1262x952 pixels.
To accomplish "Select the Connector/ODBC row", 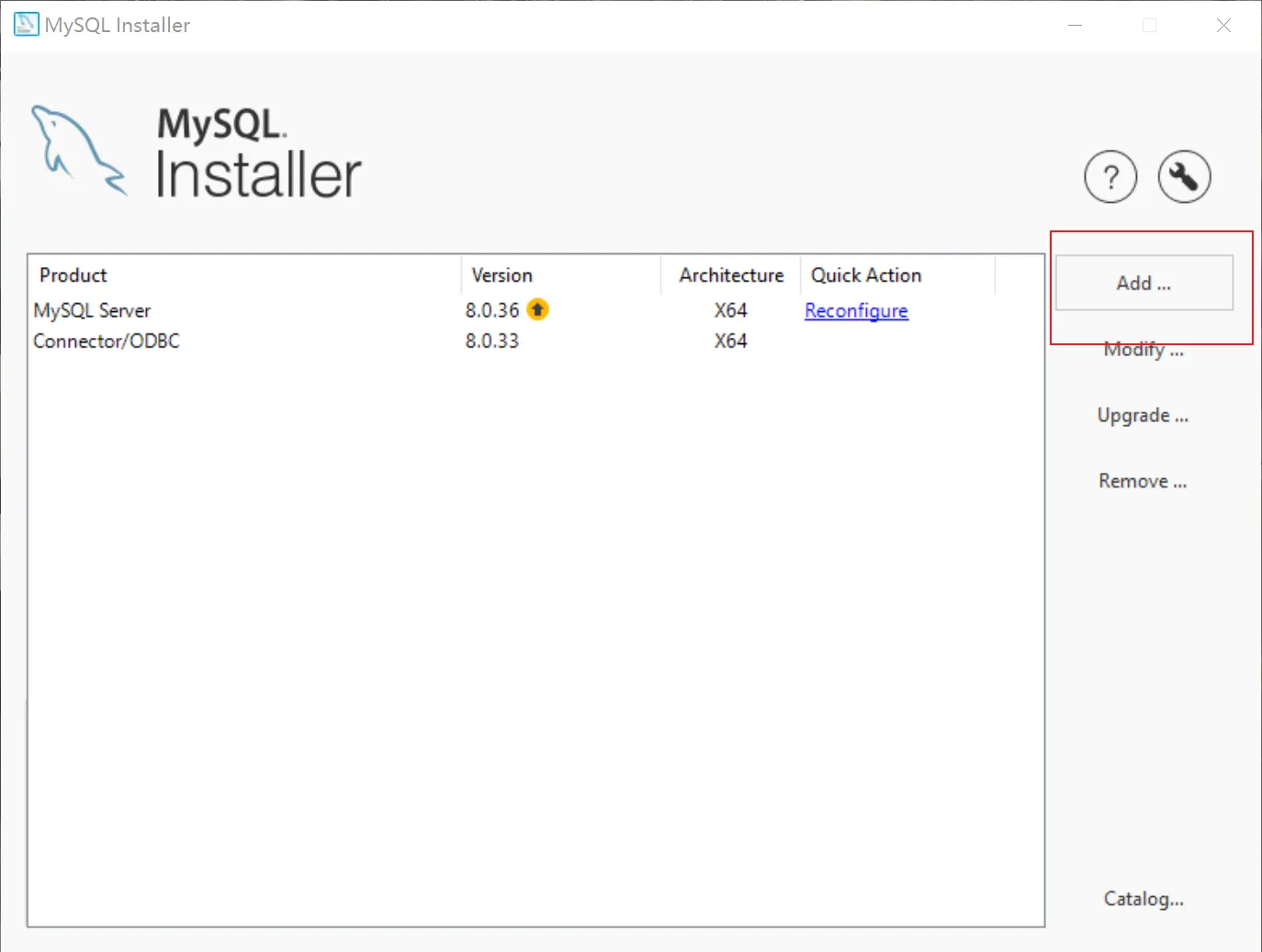I will [536, 341].
